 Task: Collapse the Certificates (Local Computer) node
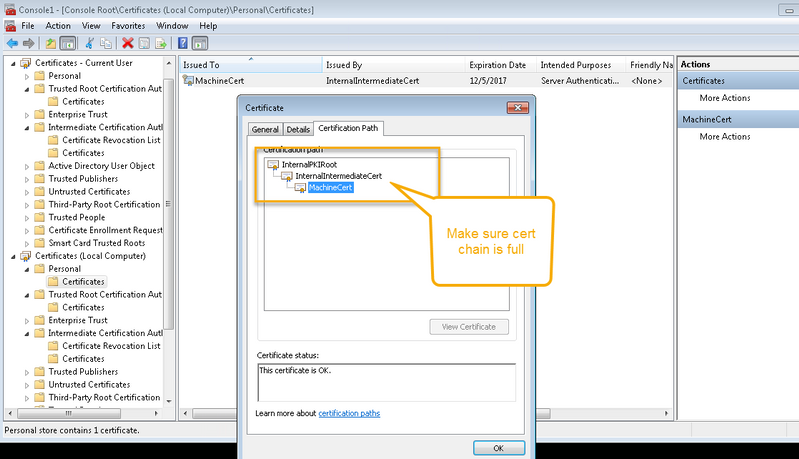tap(12, 256)
